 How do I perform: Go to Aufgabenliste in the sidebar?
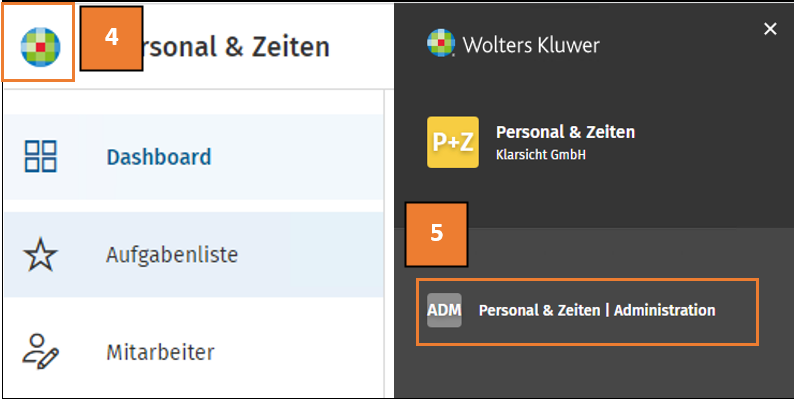(172, 255)
